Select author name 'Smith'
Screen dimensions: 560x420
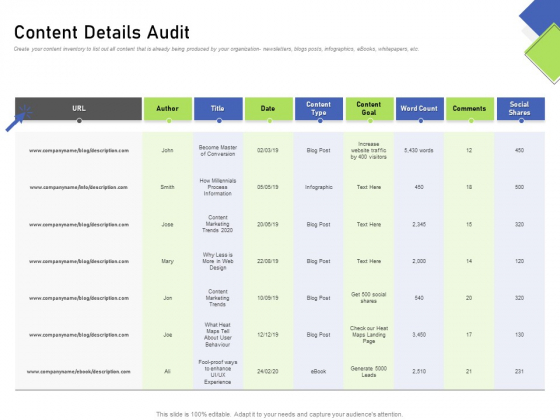pos(167,187)
